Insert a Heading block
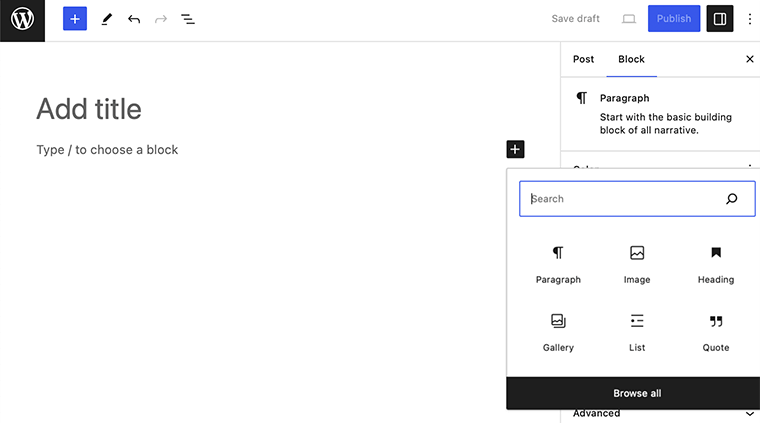Image resolution: width=760 pixels, height=423 pixels. (715, 265)
